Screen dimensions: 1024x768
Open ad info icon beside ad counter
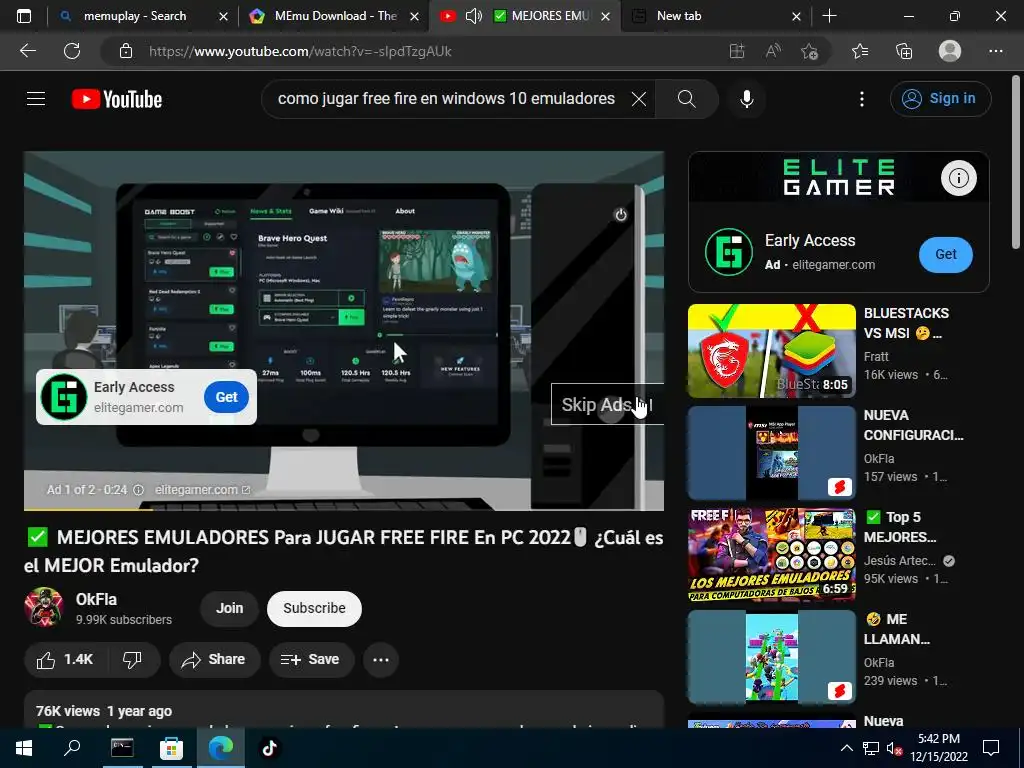(138, 490)
